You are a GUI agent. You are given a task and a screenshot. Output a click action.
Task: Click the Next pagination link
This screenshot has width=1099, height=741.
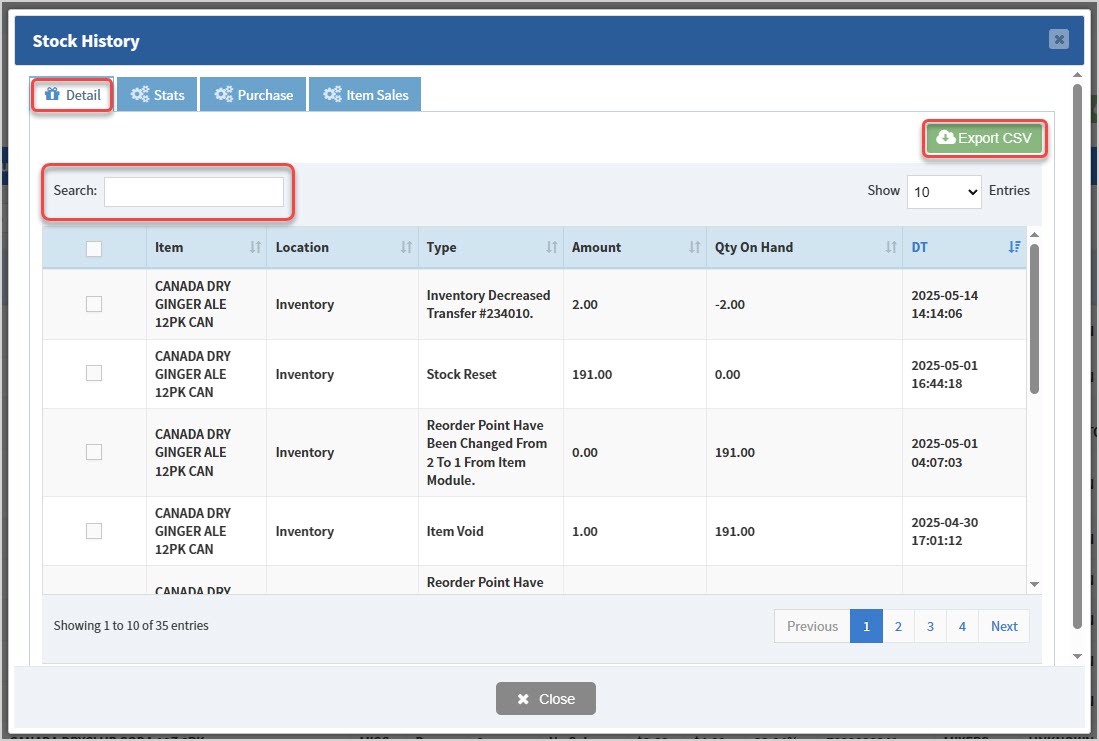(1004, 625)
